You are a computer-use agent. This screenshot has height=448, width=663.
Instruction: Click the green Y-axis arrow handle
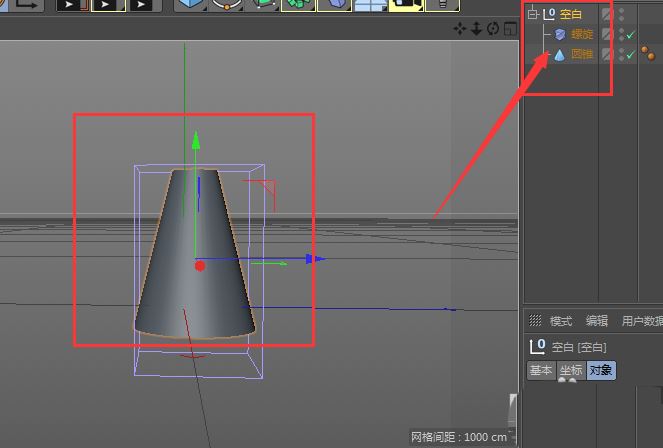(196, 141)
